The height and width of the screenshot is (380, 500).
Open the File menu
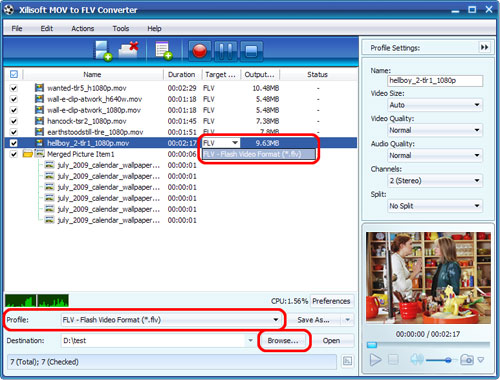[x=17, y=28]
